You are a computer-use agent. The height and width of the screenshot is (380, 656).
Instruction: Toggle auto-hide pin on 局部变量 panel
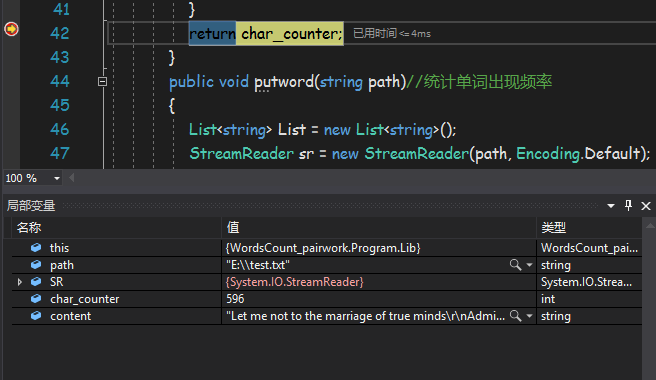628,205
